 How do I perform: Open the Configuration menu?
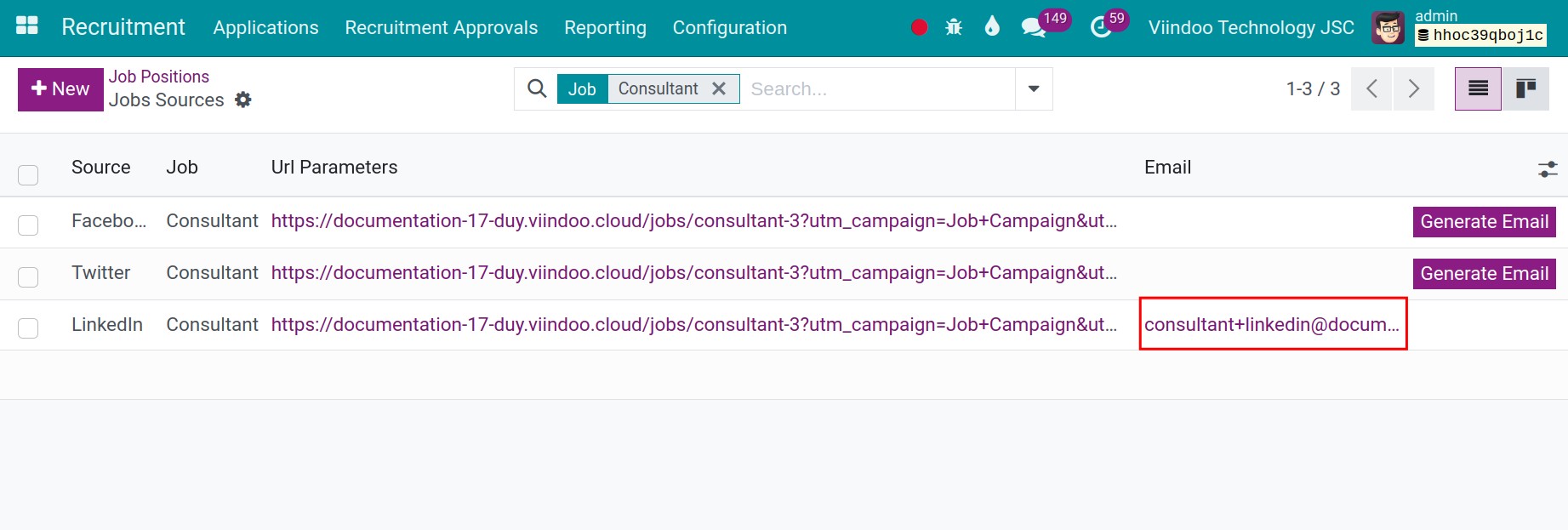coord(730,28)
